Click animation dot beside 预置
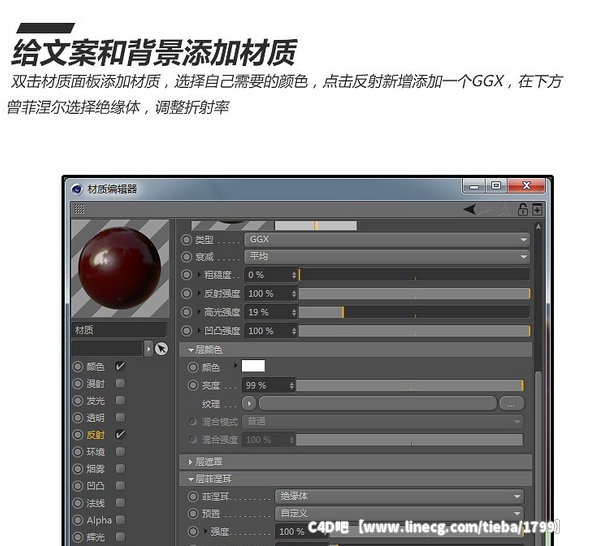This screenshot has height=546, width=594. tap(193, 513)
